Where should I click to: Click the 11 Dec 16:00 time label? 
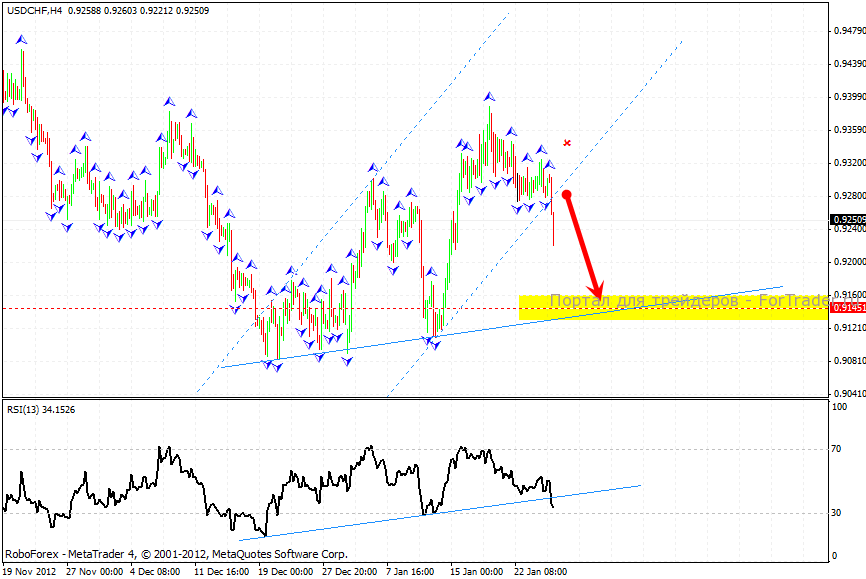tap(221, 571)
